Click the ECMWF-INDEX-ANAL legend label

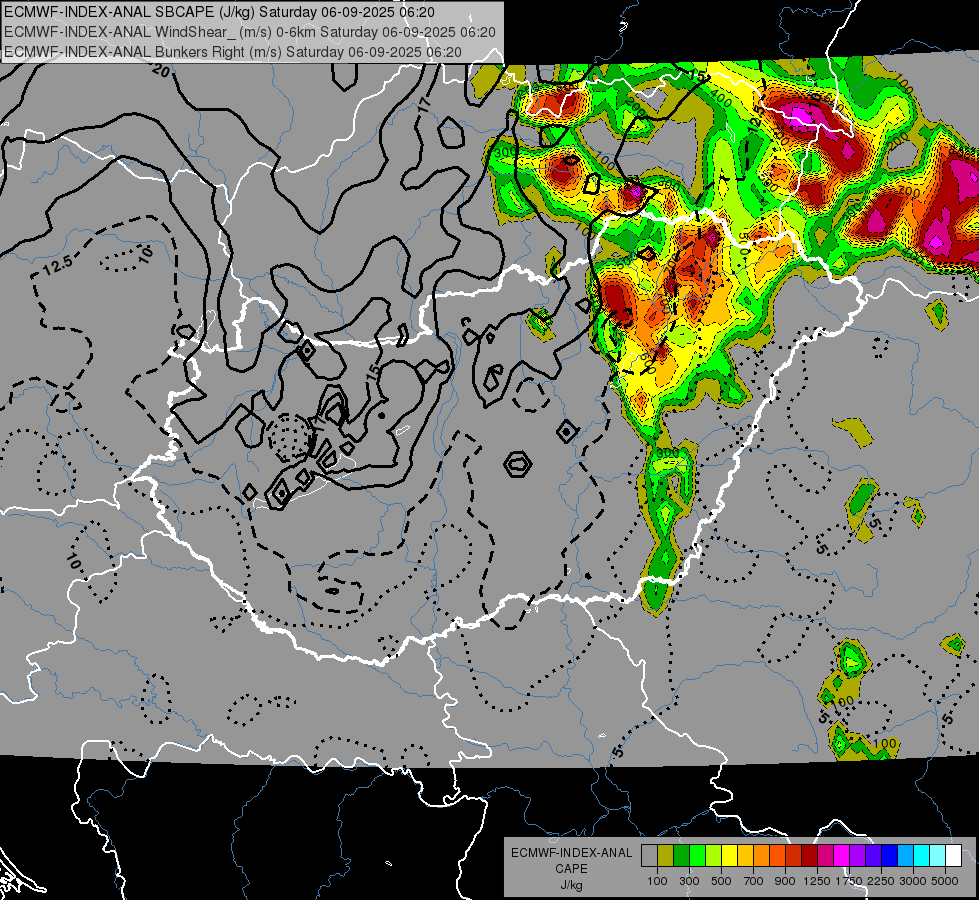[x=571, y=853]
